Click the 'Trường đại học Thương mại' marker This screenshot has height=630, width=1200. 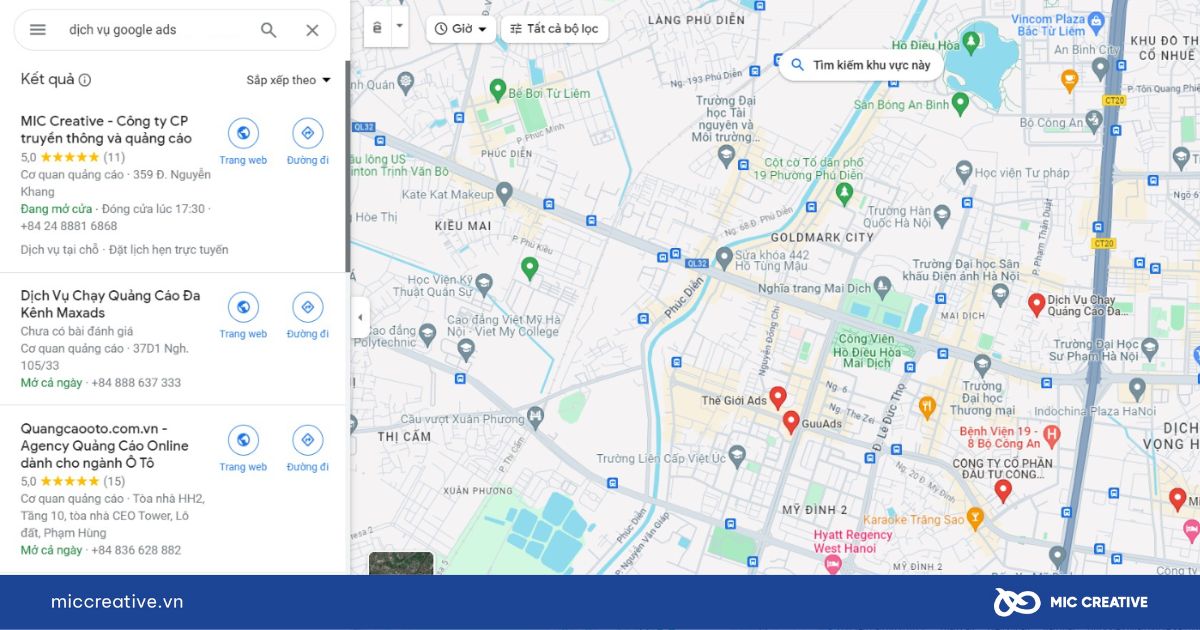coord(984,366)
